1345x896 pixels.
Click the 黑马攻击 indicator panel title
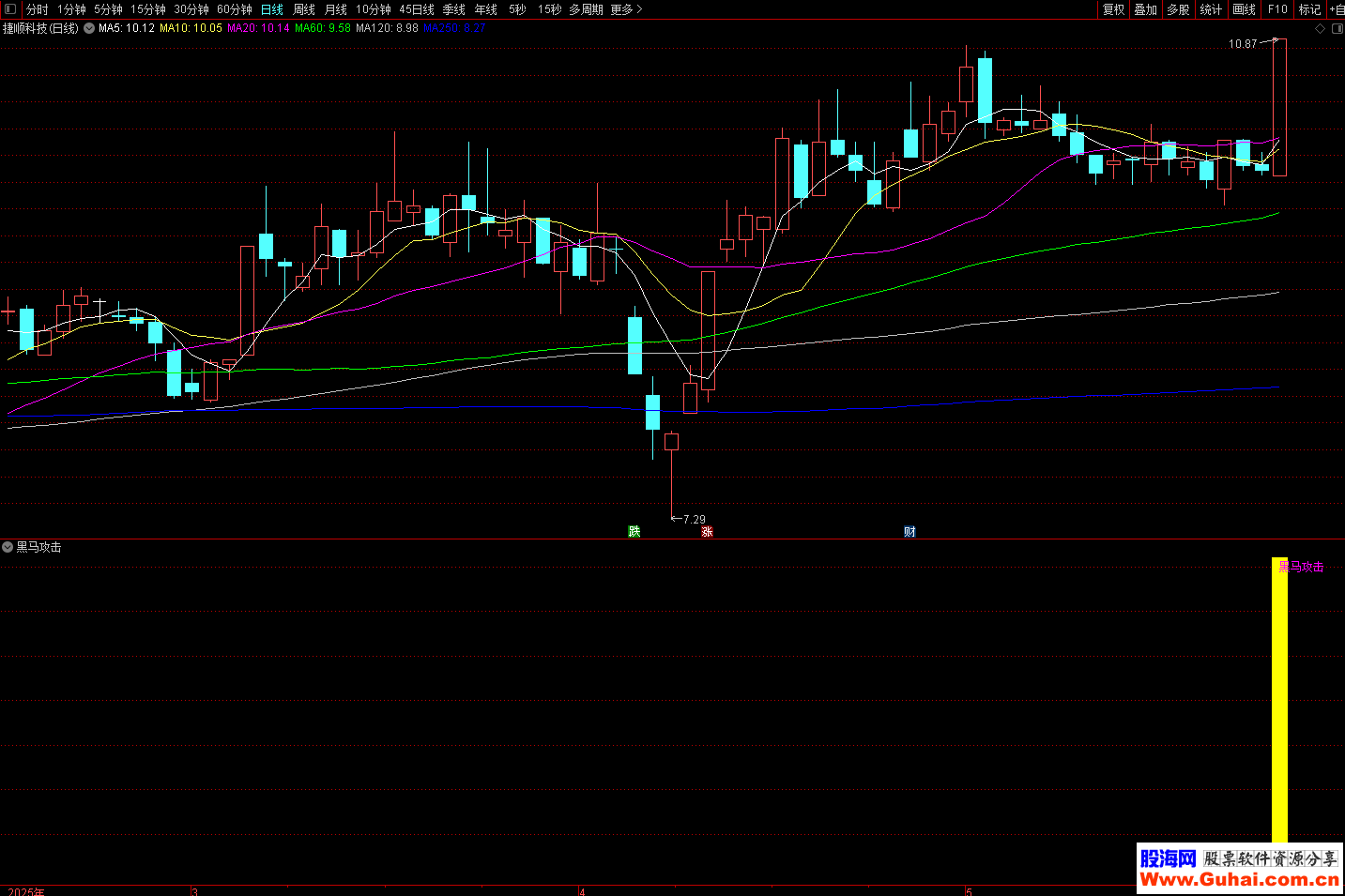click(x=39, y=547)
